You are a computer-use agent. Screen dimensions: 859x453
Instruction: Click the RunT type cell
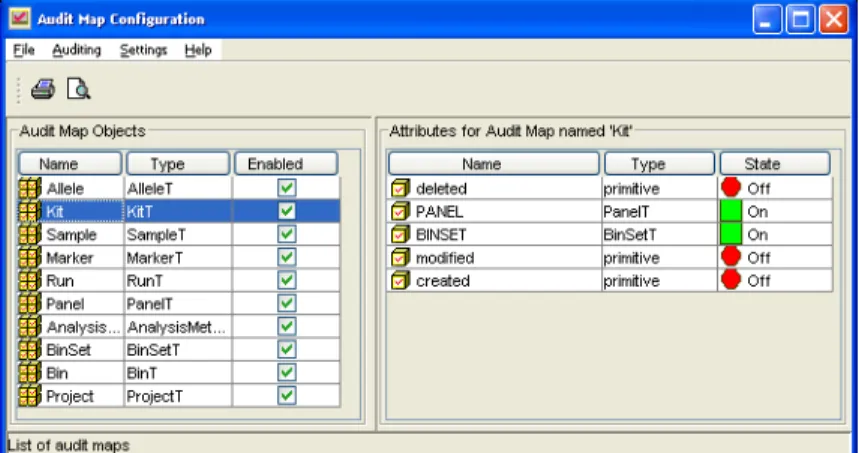click(177, 280)
